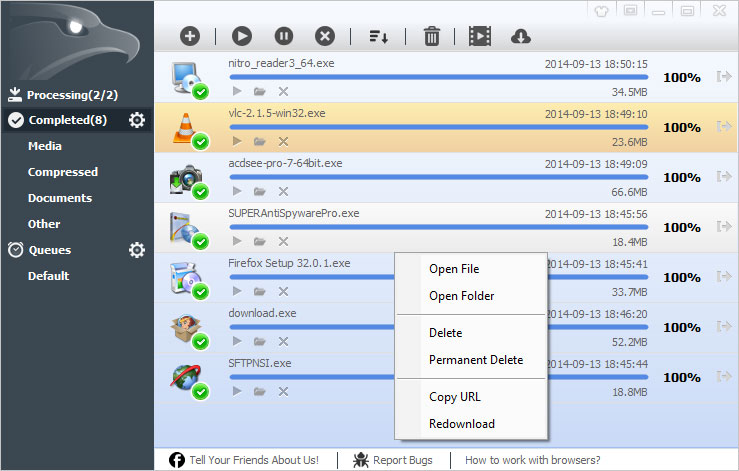The image size is (739, 471).
Task: Filter by Other category
Action: [x=44, y=224]
